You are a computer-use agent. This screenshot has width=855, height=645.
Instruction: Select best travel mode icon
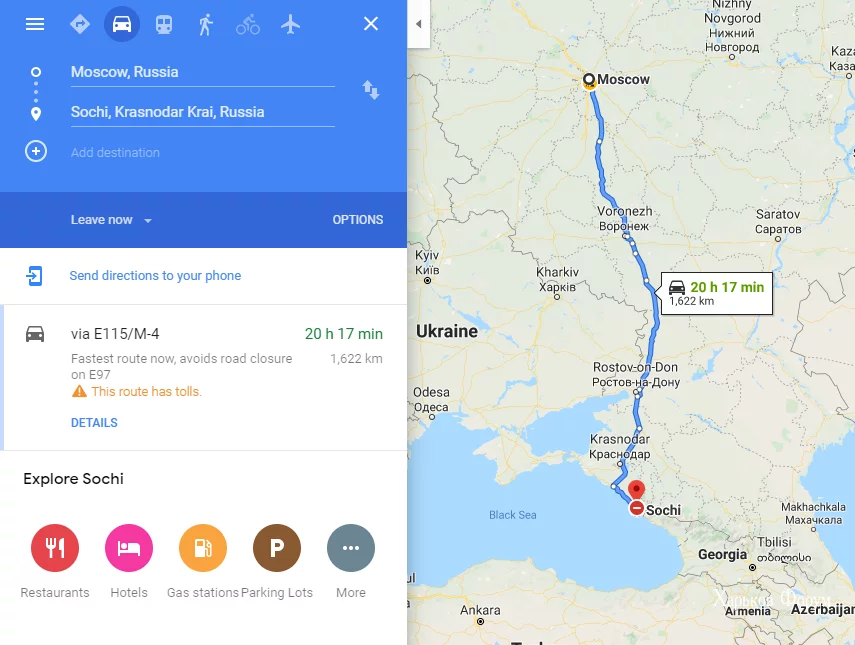[x=80, y=24]
